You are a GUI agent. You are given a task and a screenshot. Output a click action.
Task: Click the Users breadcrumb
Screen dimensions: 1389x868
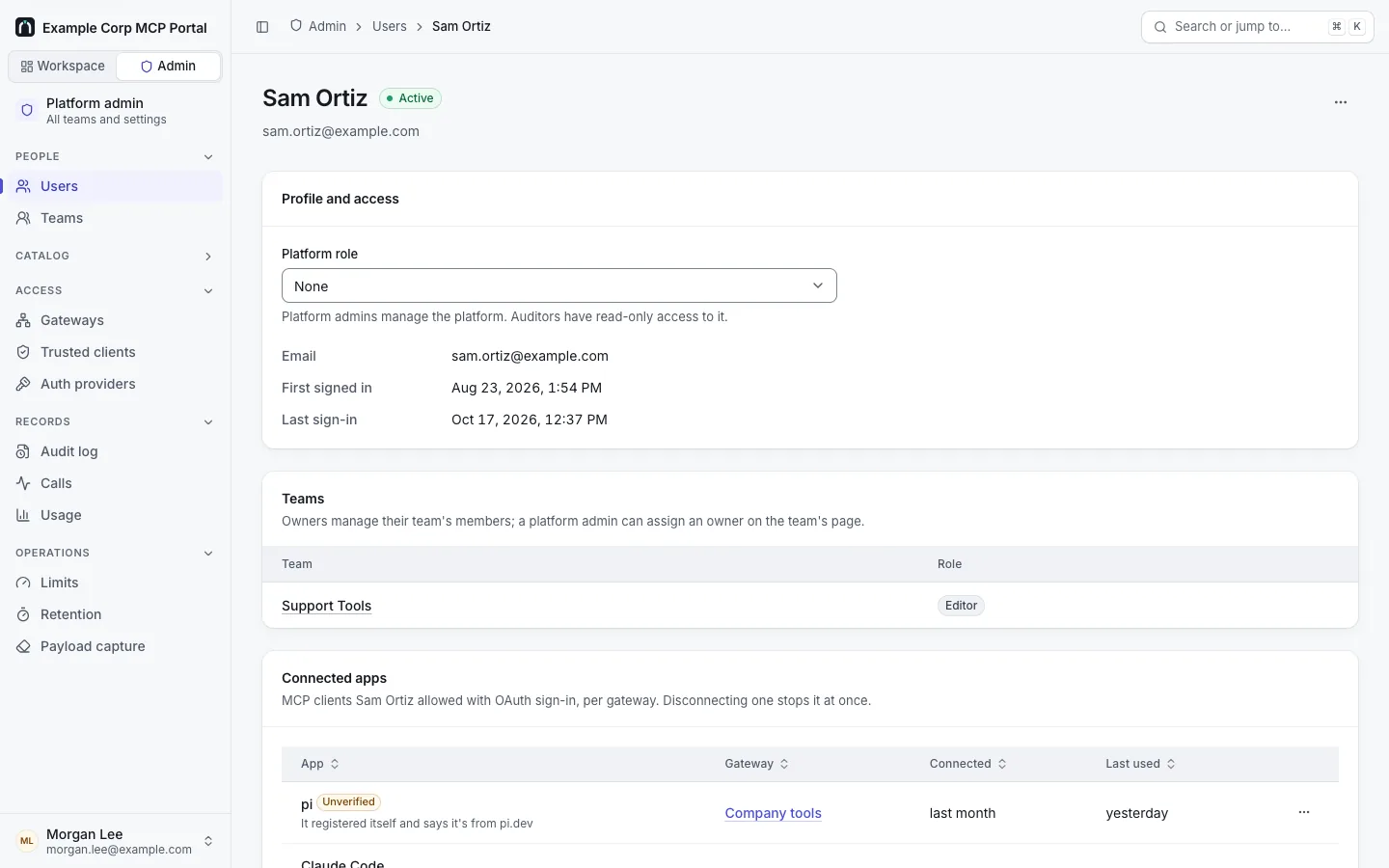click(390, 26)
